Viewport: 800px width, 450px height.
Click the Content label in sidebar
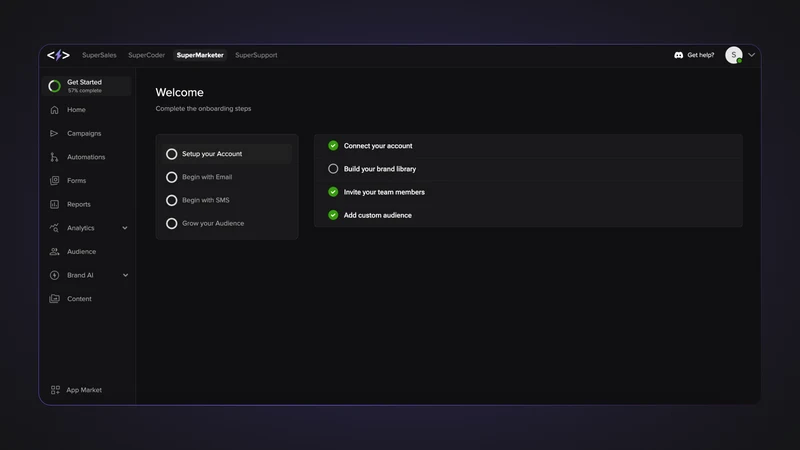[80, 298]
